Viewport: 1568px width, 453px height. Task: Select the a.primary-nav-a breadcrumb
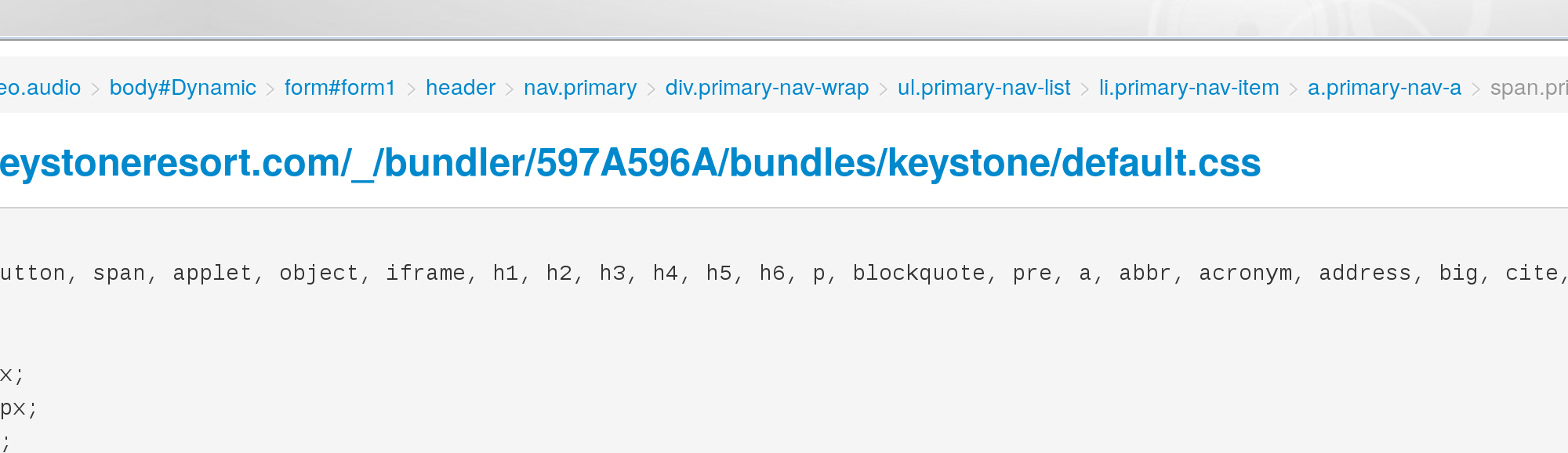pos(1384,88)
